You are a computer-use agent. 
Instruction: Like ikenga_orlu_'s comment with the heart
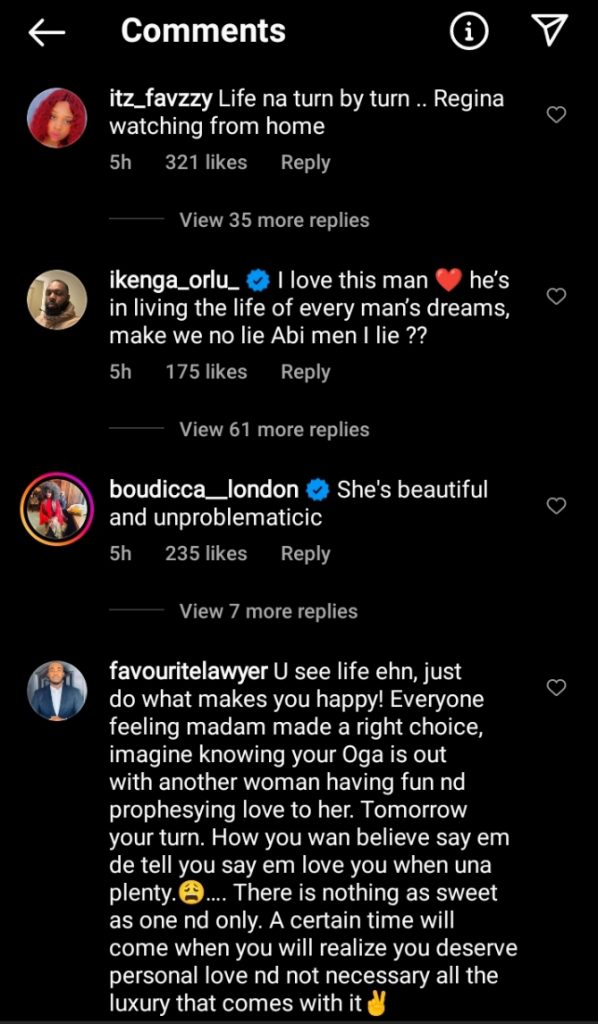click(556, 296)
